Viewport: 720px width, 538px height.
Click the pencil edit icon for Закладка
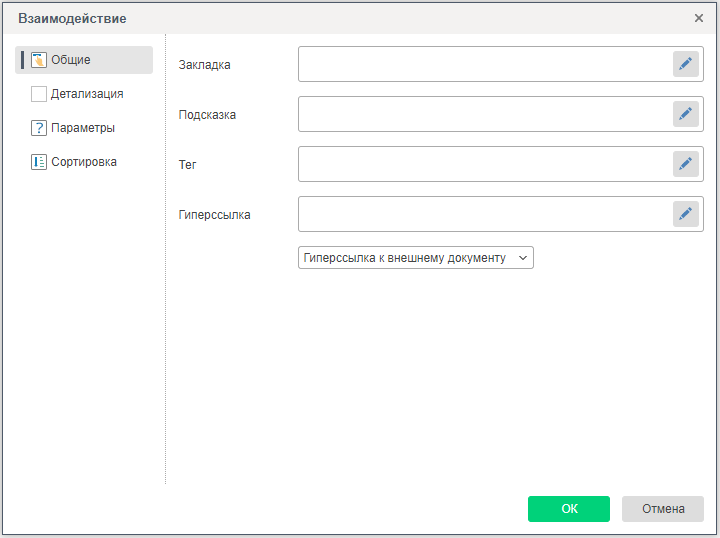[685, 64]
